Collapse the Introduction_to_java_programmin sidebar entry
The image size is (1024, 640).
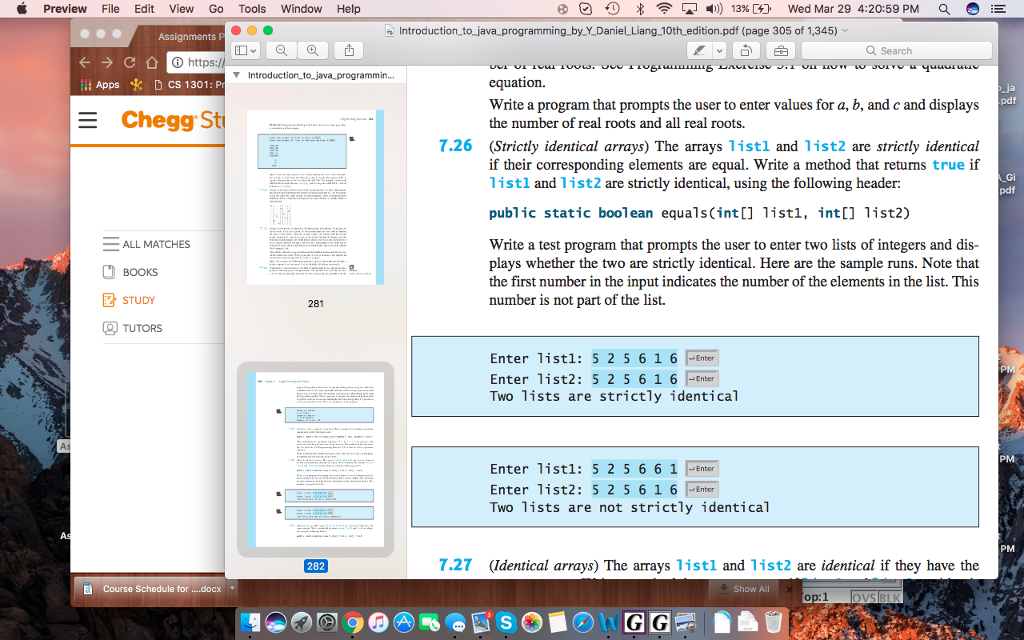tap(236, 75)
